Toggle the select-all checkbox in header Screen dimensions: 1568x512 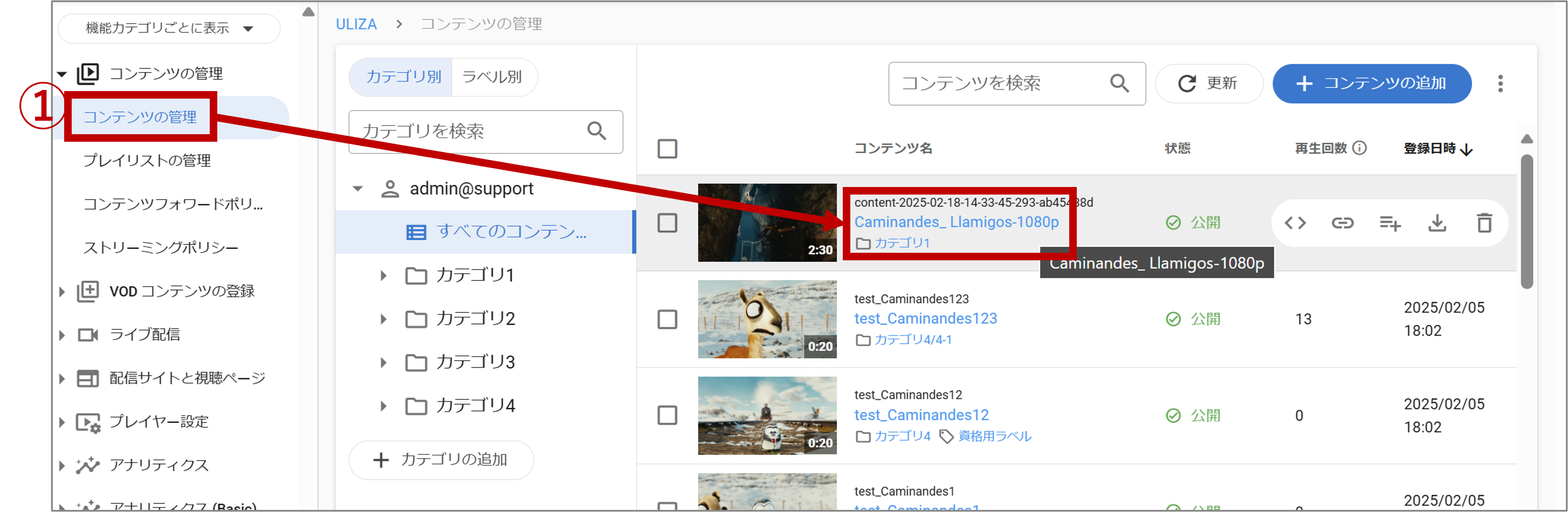(x=667, y=149)
